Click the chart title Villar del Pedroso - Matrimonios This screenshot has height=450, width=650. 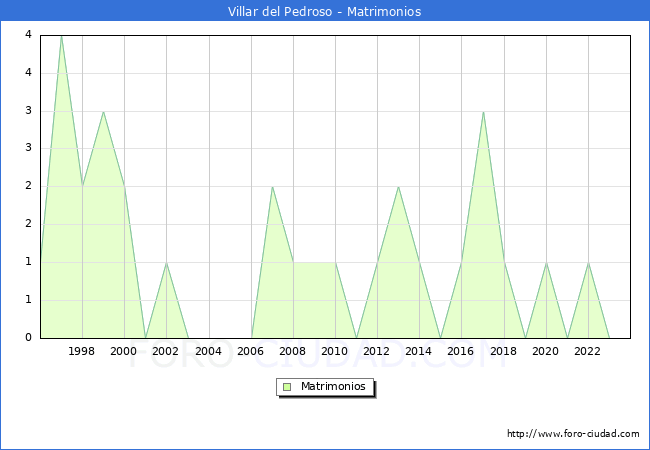click(x=325, y=11)
